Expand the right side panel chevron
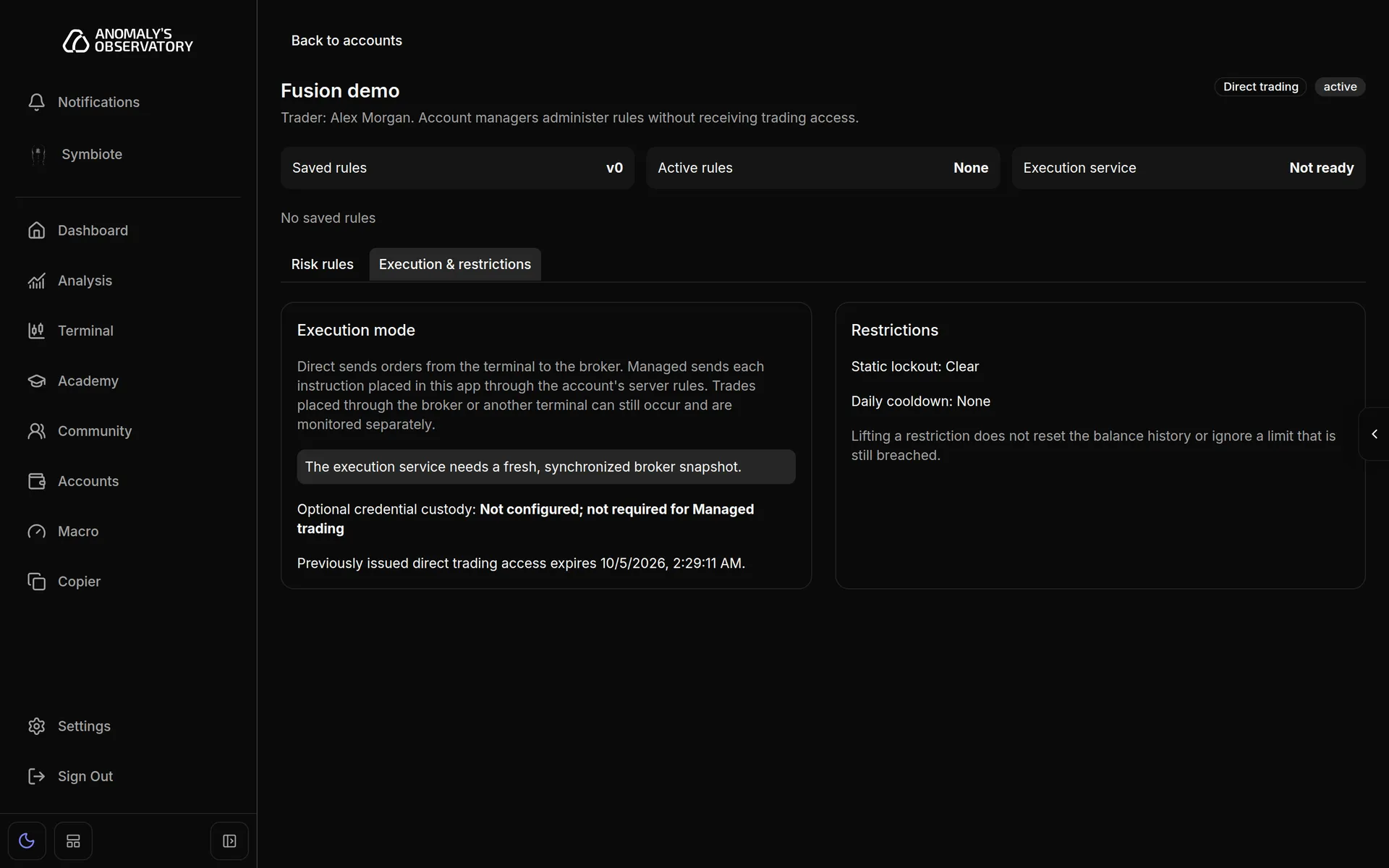This screenshot has height=868, width=1389. pos(1375,434)
